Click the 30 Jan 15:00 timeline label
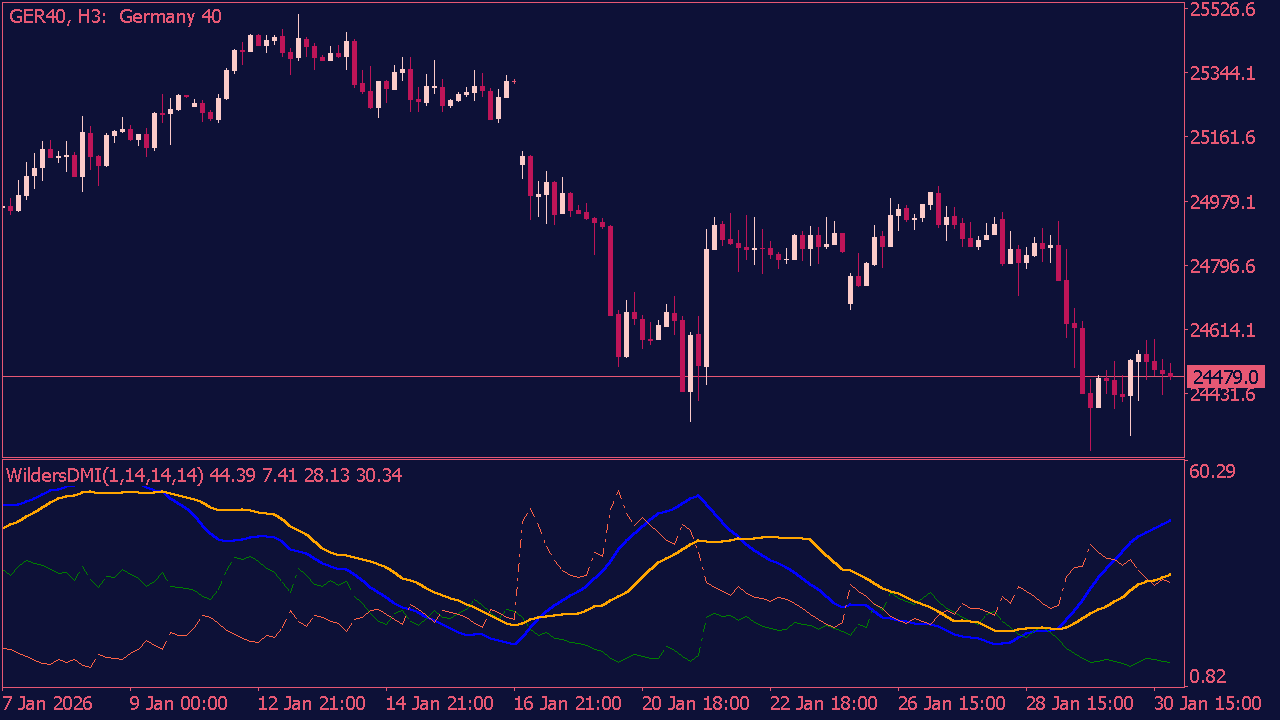This screenshot has width=1280, height=720. click(x=1211, y=703)
